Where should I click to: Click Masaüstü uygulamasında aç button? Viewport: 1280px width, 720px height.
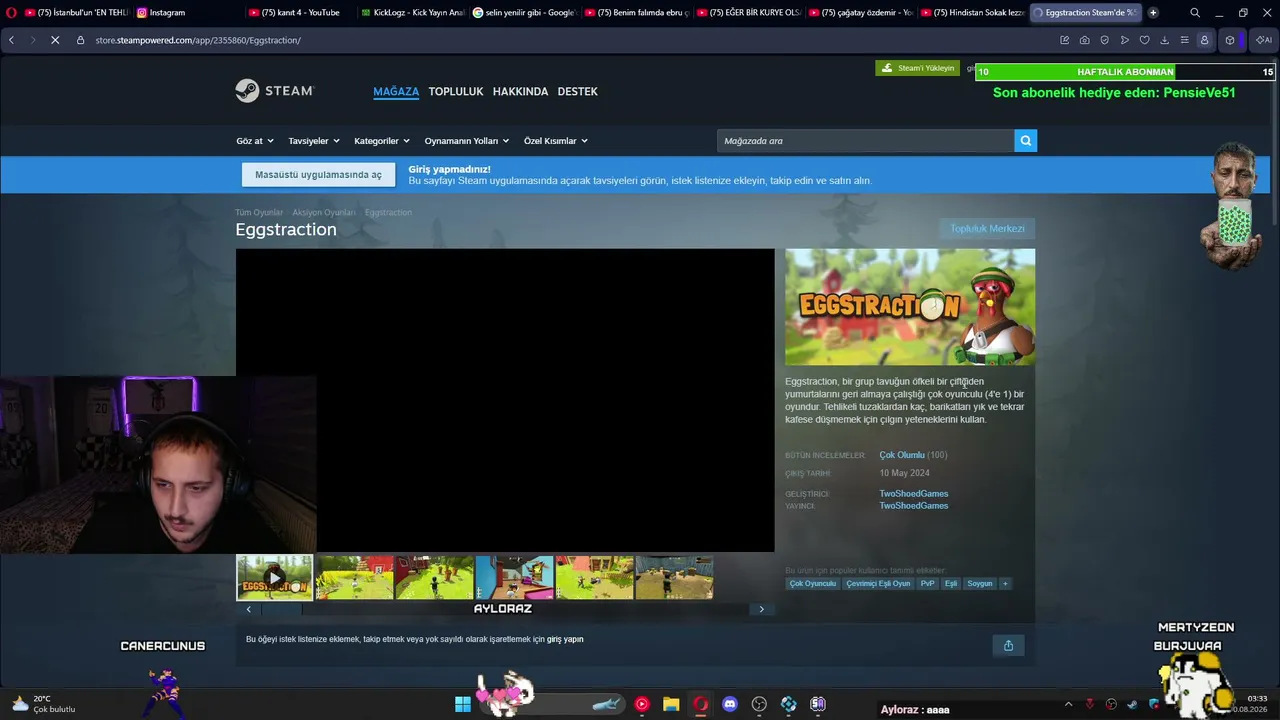click(x=318, y=175)
